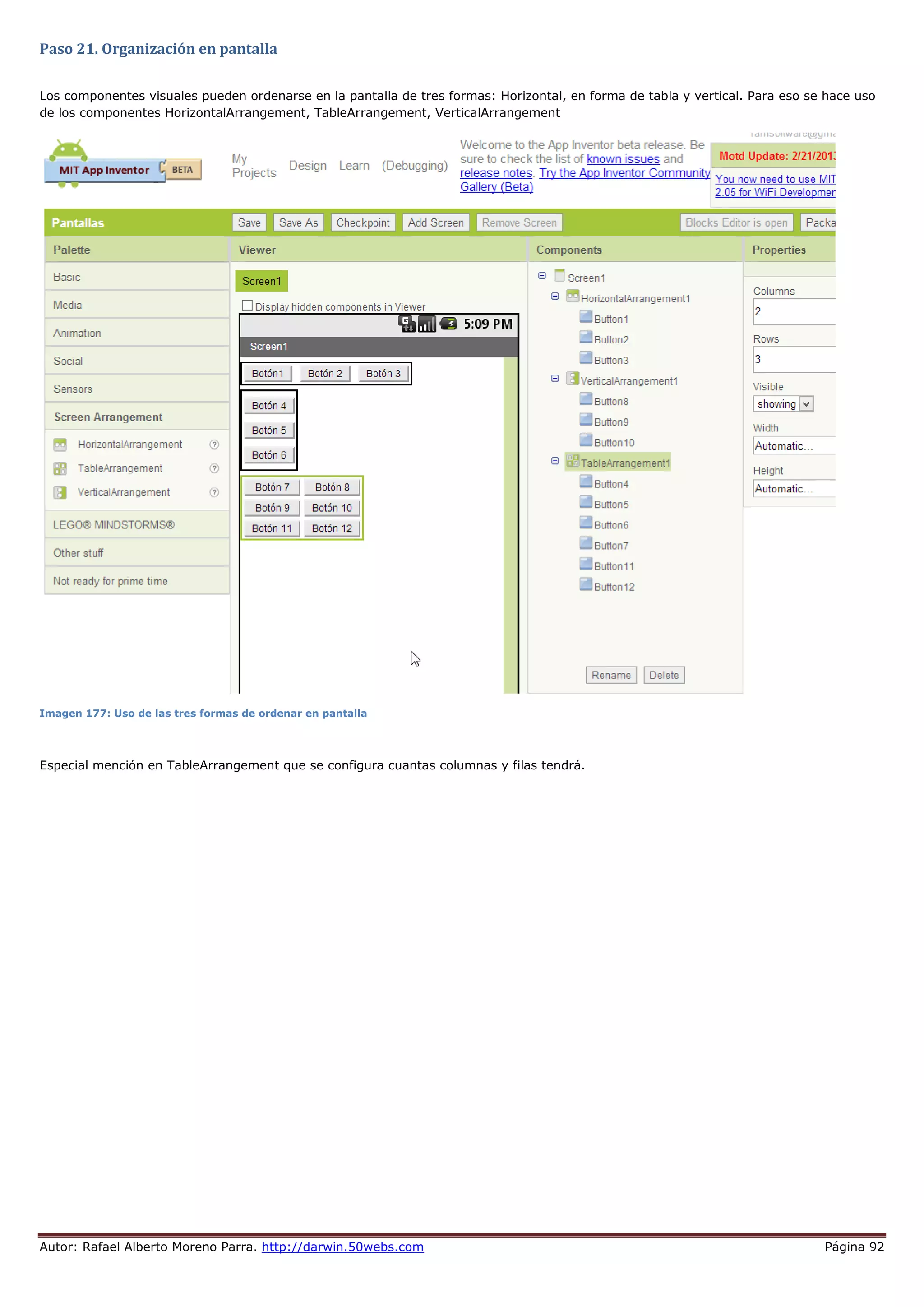Collapse the Screen1 tree node

(x=542, y=276)
